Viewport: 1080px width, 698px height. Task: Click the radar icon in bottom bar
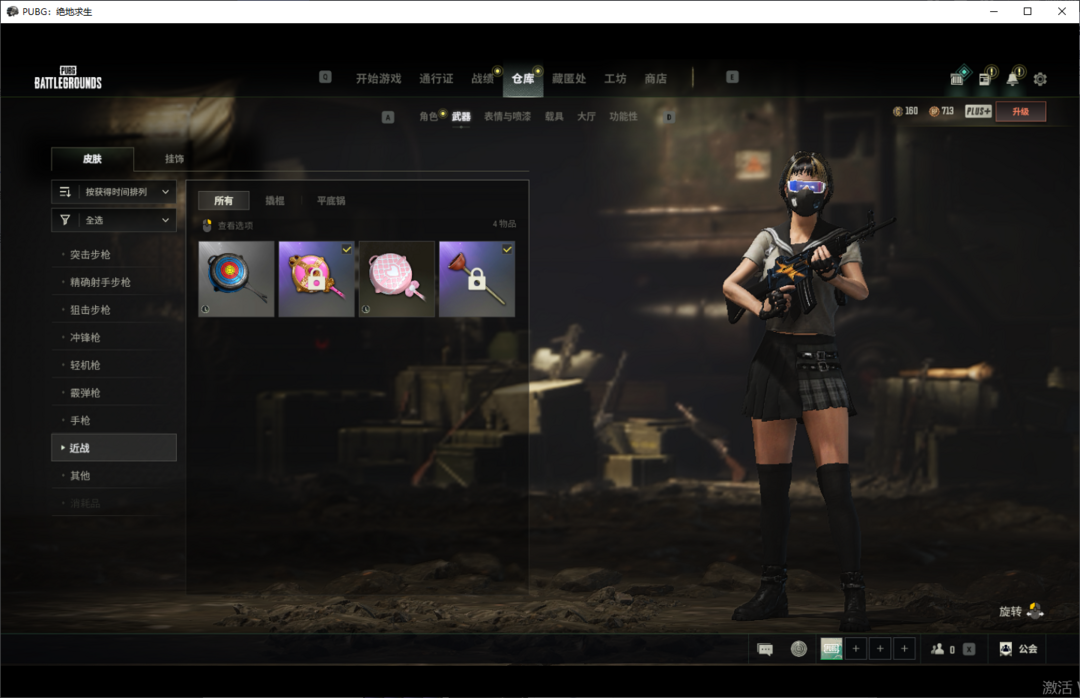click(x=798, y=649)
